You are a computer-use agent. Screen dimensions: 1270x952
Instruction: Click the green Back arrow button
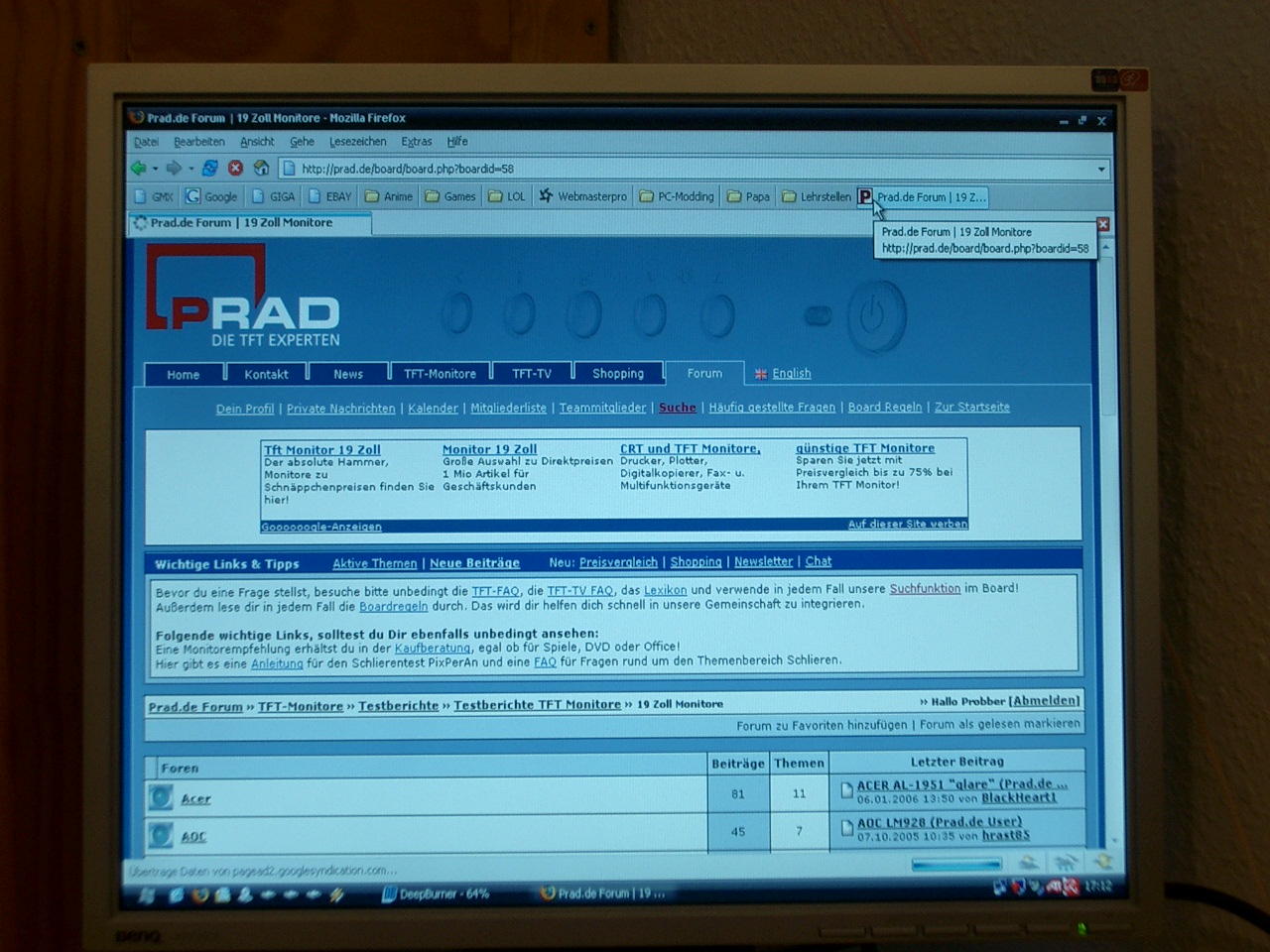pos(139,169)
